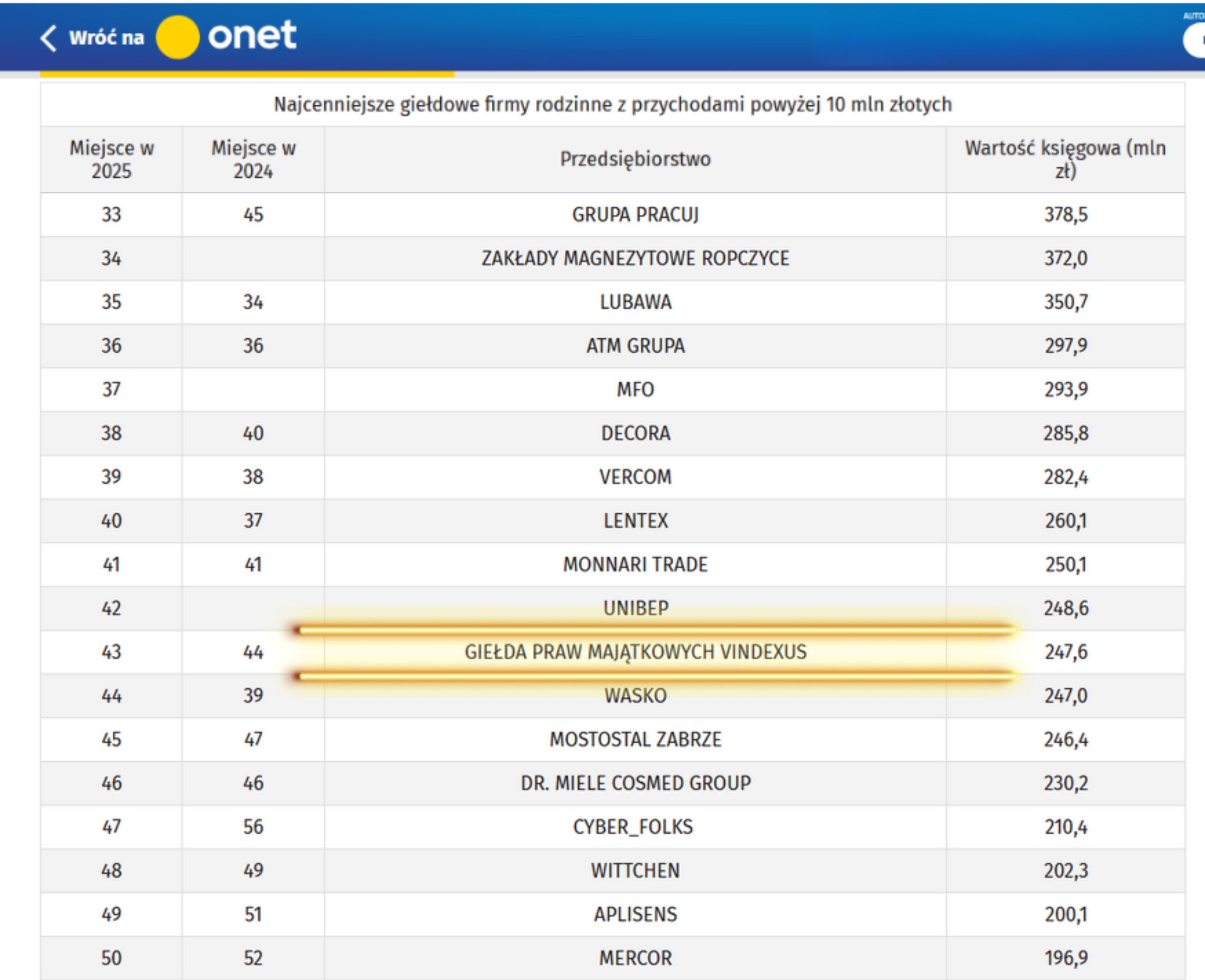
Task: Click the yellow Onet circle logo
Action: pos(177,37)
